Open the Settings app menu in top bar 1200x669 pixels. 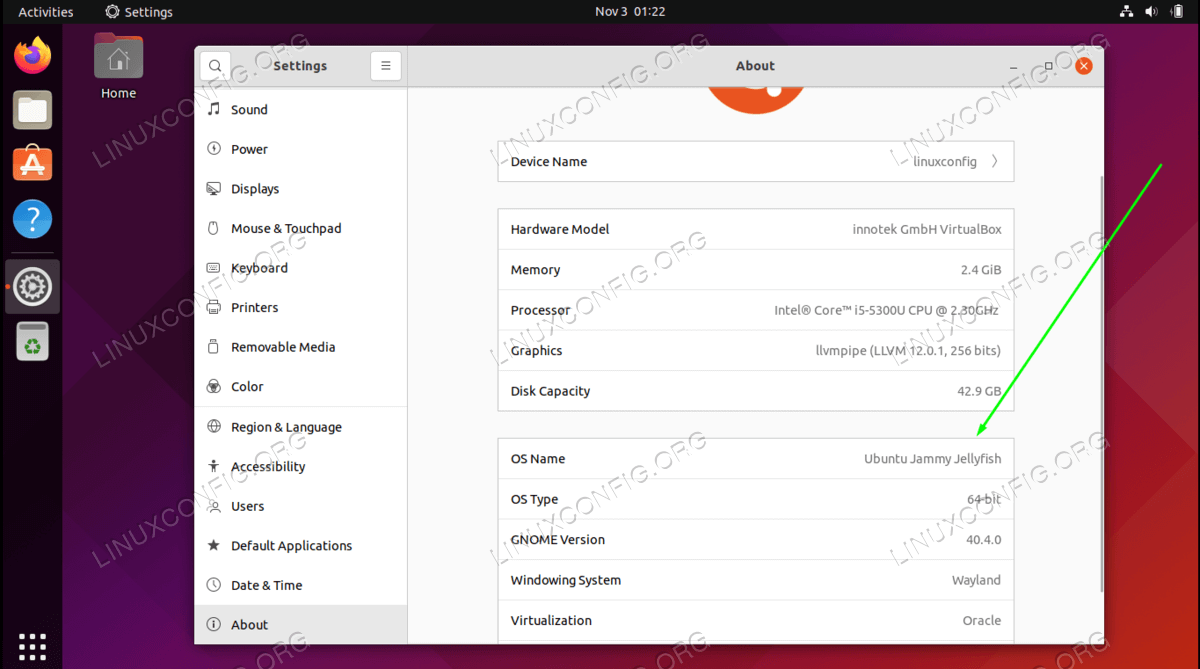pyautogui.click(x=139, y=12)
